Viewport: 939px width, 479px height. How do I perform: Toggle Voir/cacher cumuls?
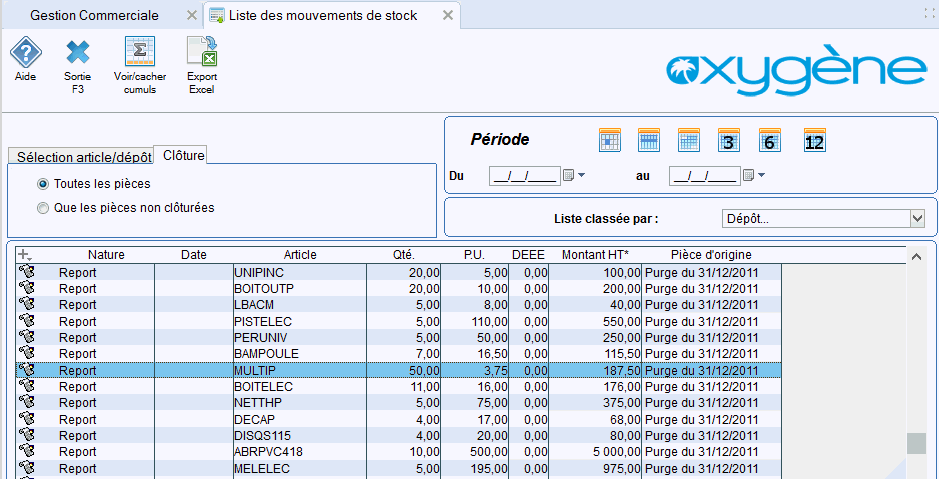(x=140, y=51)
